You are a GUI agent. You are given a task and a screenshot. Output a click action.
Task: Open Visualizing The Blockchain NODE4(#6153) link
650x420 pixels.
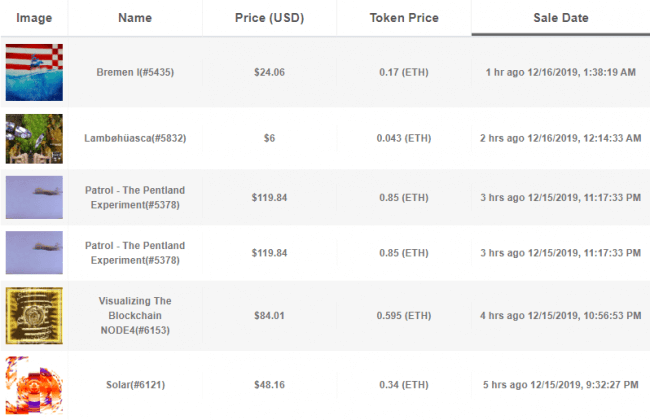coord(135,316)
